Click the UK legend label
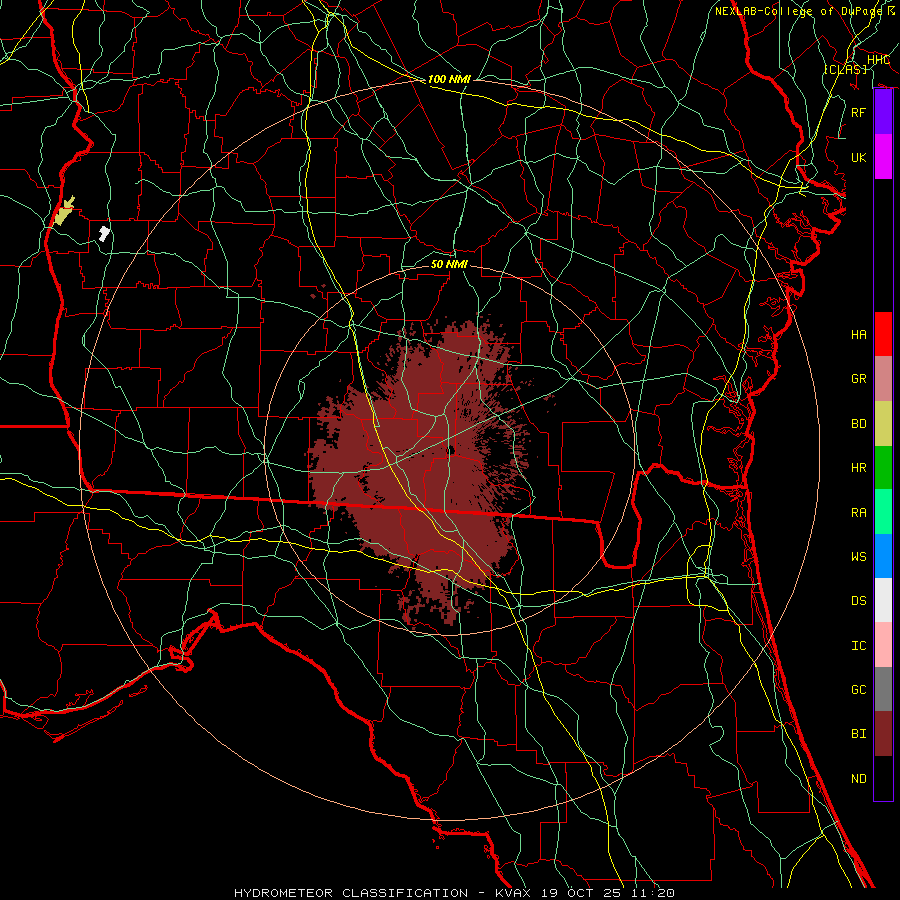900x900 pixels. point(858,157)
